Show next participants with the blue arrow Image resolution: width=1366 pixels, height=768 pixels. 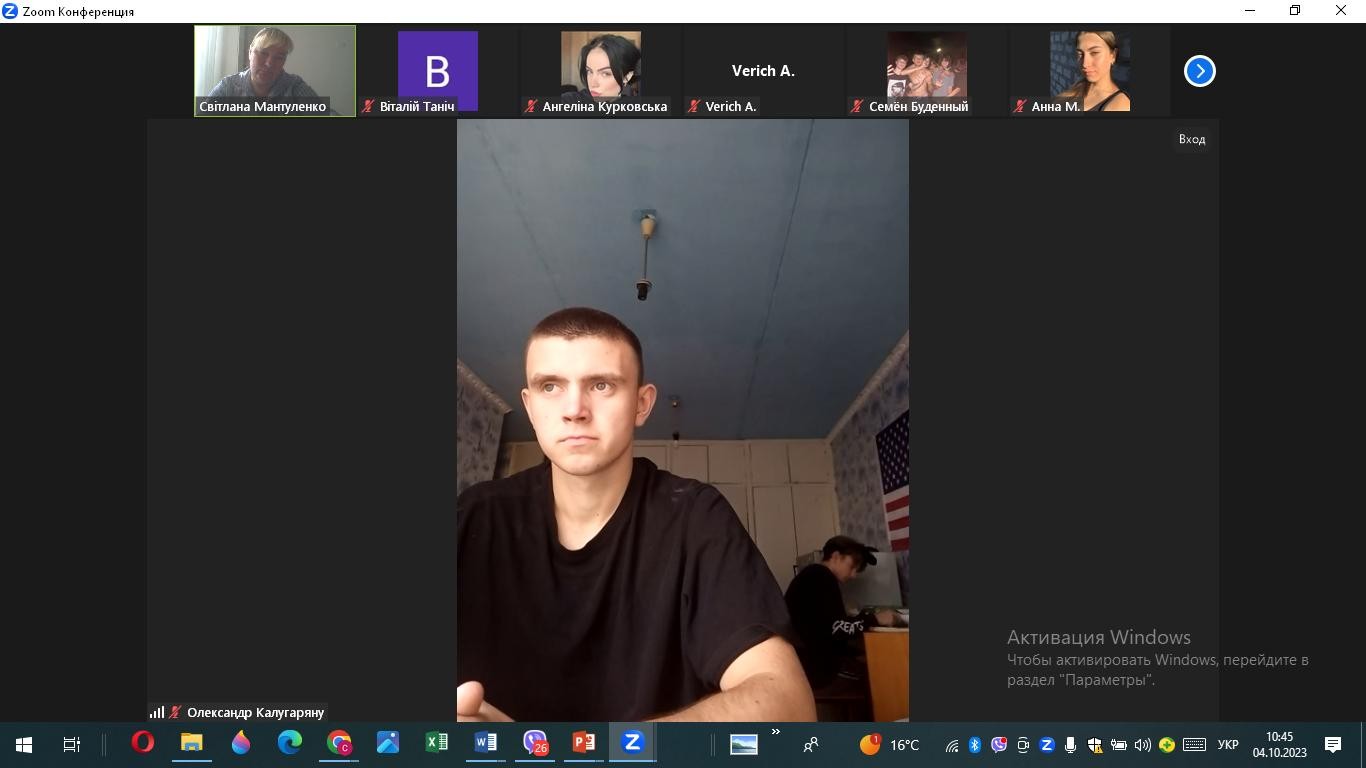tap(1199, 71)
